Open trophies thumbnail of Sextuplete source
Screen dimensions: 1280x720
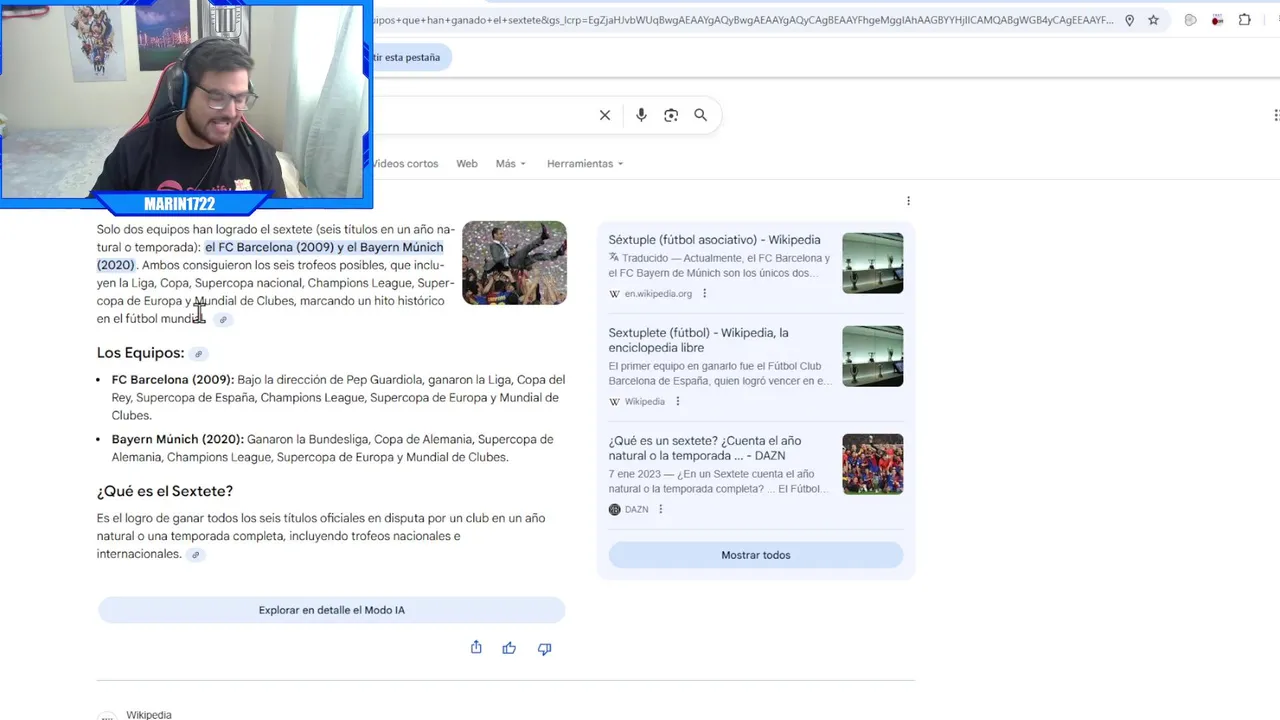pos(872,356)
